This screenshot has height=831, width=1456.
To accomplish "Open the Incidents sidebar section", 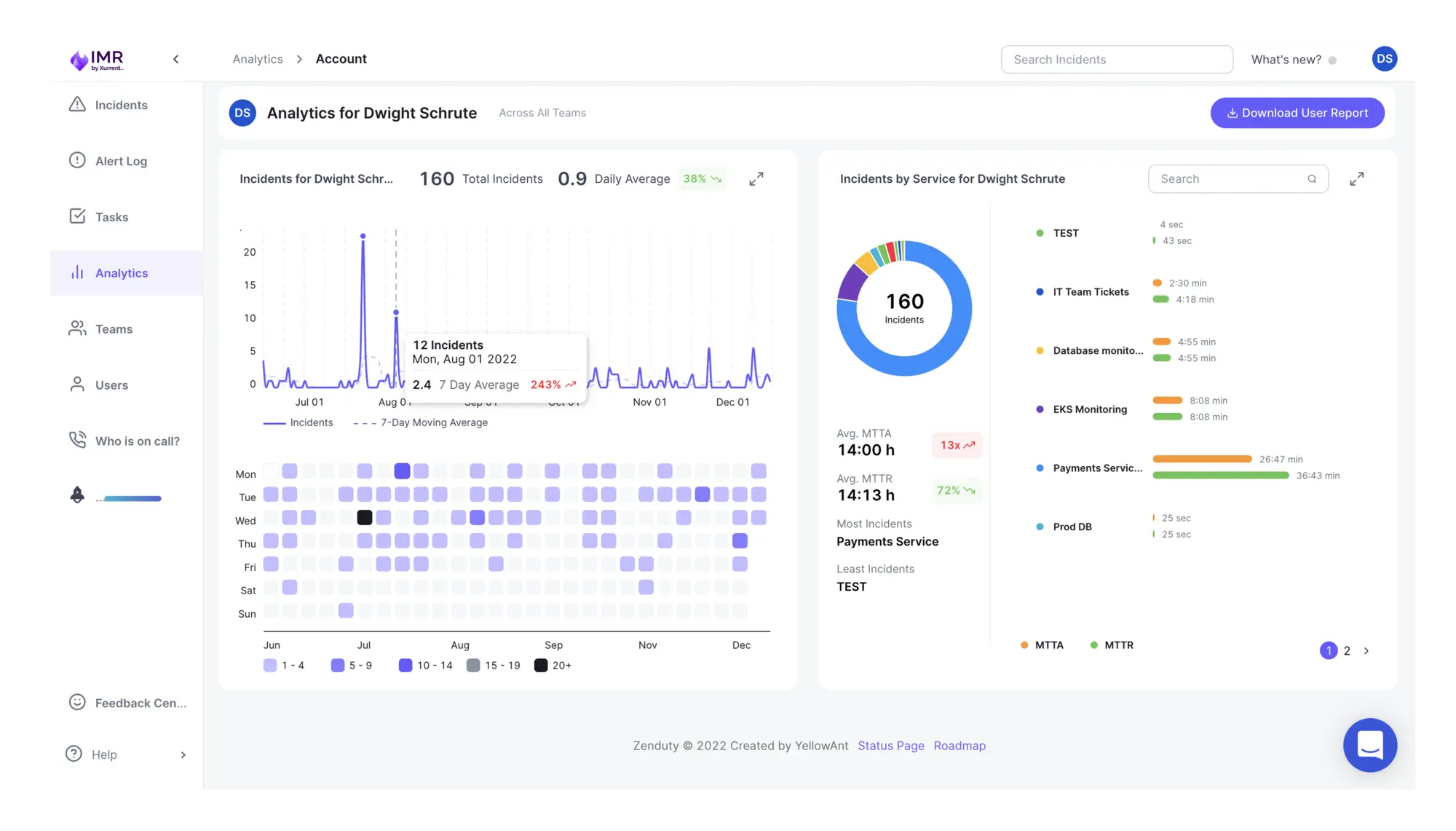I will (x=121, y=105).
